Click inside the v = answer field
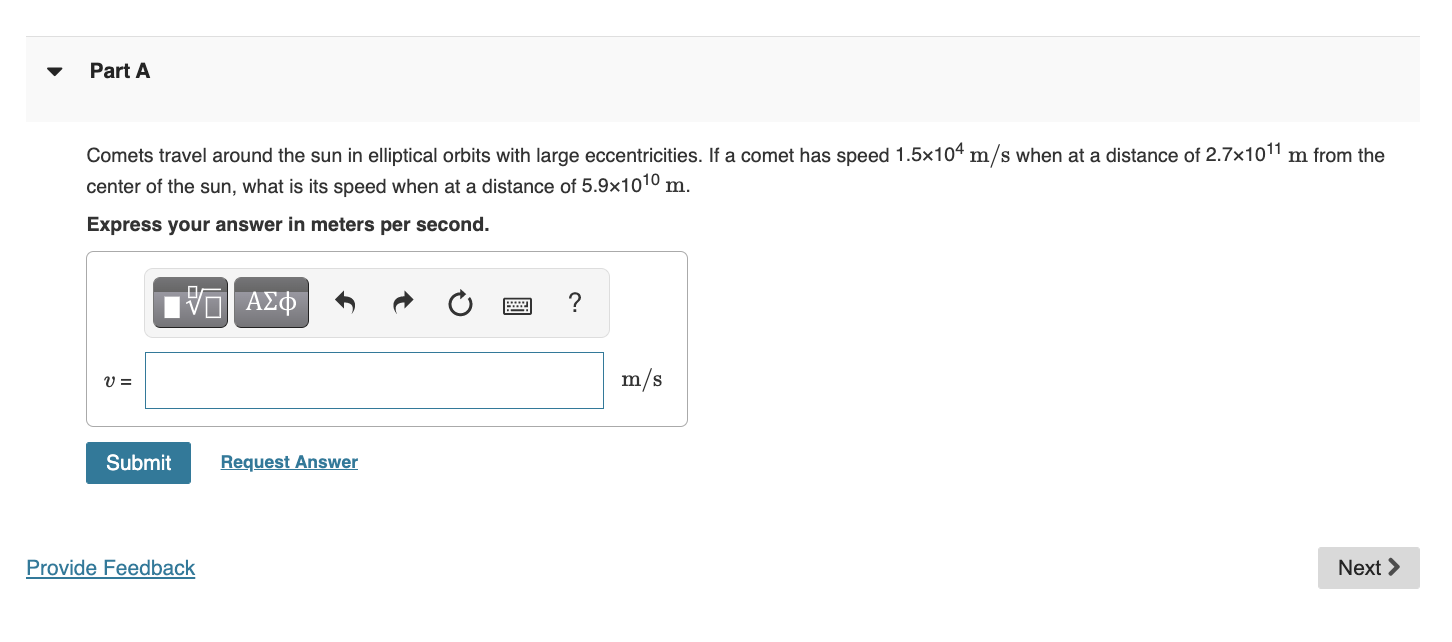The height and width of the screenshot is (642, 1452). [x=374, y=380]
